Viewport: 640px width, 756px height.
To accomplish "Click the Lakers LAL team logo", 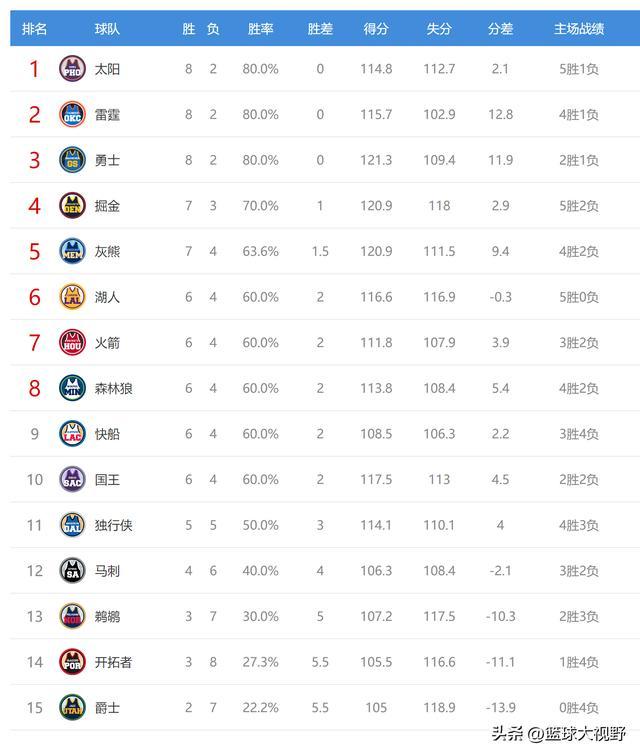I will point(72,297).
